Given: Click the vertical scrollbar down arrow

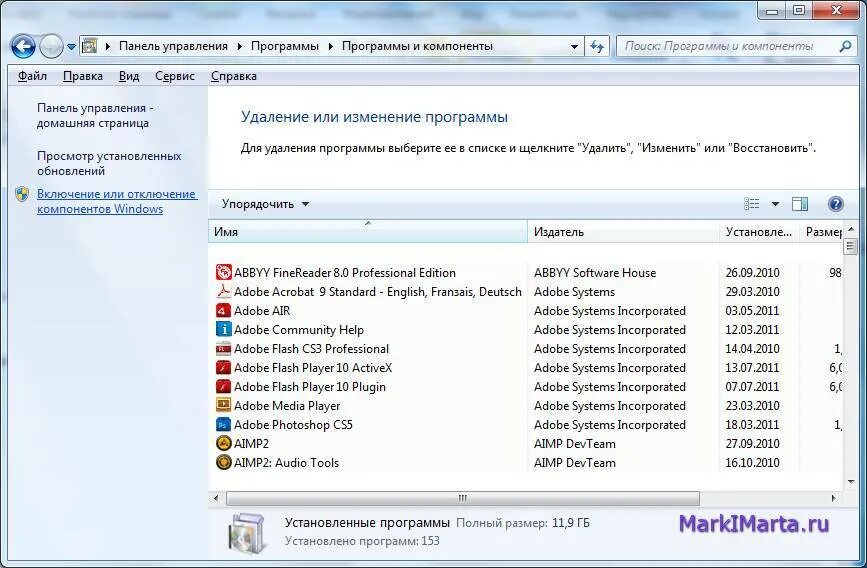Looking at the screenshot, I should coord(851,482).
